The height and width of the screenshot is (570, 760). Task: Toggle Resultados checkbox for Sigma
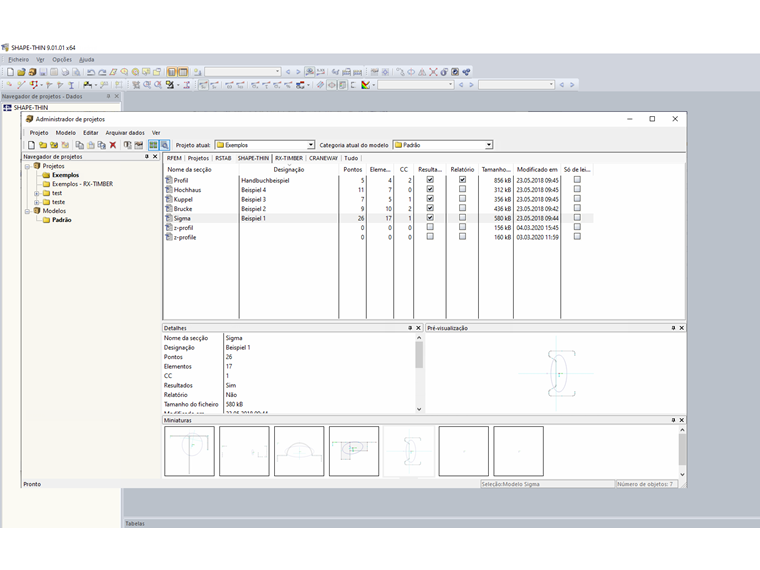430,218
